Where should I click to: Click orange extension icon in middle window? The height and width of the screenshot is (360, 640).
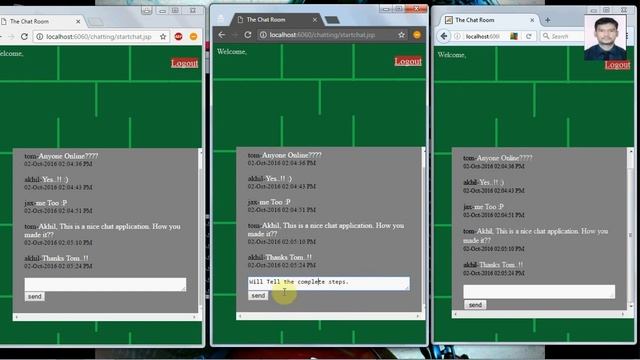coord(417,35)
